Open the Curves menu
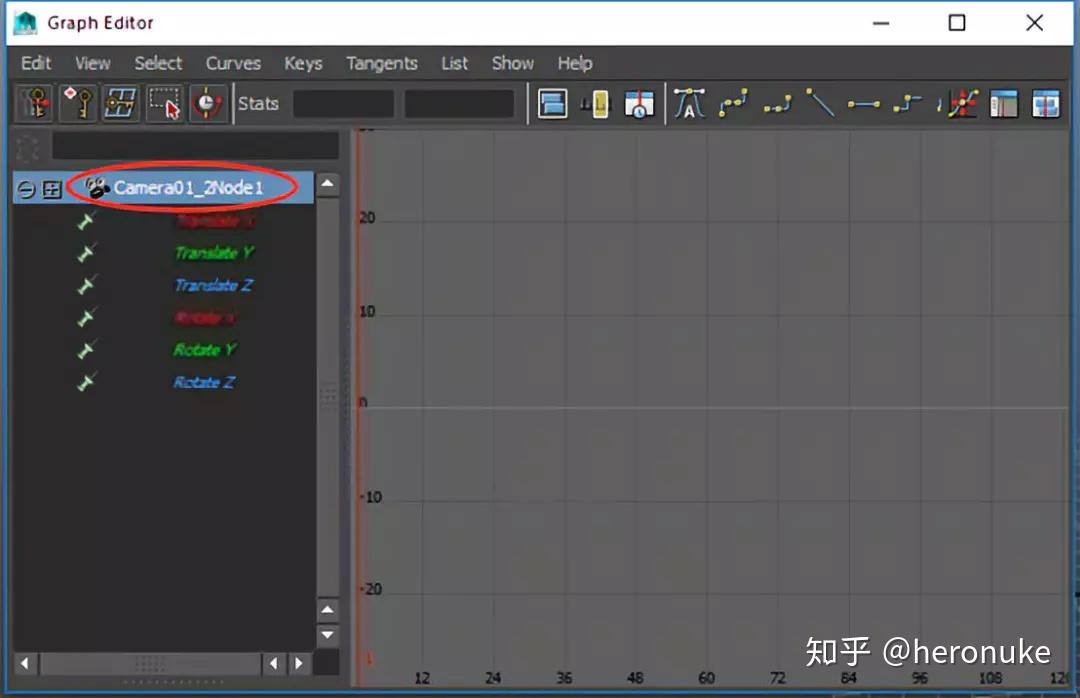Image resolution: width=1080 pixels, height=698 pixels. pyautogui.click(x=233, y=63)
